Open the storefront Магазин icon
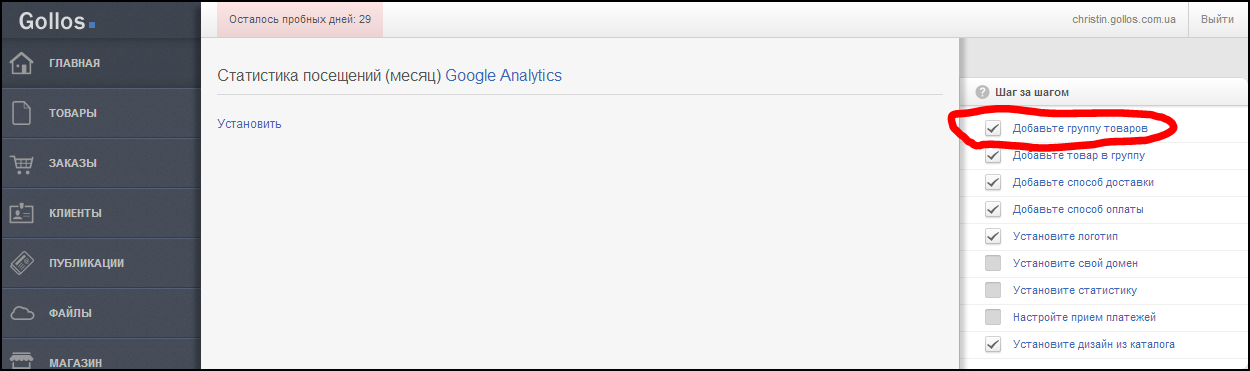Screen dimensions: 1250x371 (x=22, y=359)
